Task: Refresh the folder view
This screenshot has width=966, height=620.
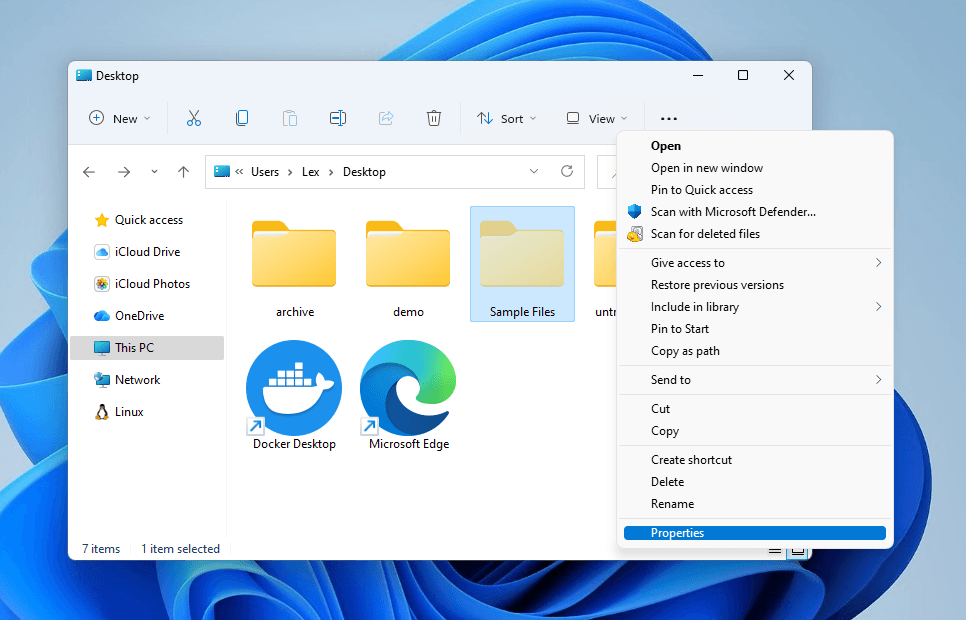Action: coord(567,171)
